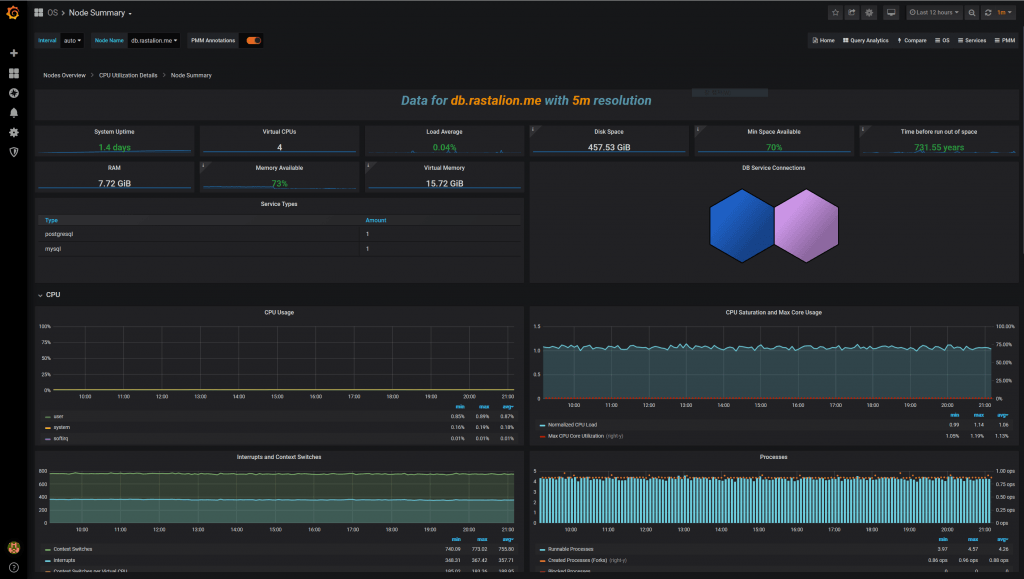This screenshot has width=1024, height=579.
Task: Open the Create plus menu in the sidebar
Action: point(14,53)
